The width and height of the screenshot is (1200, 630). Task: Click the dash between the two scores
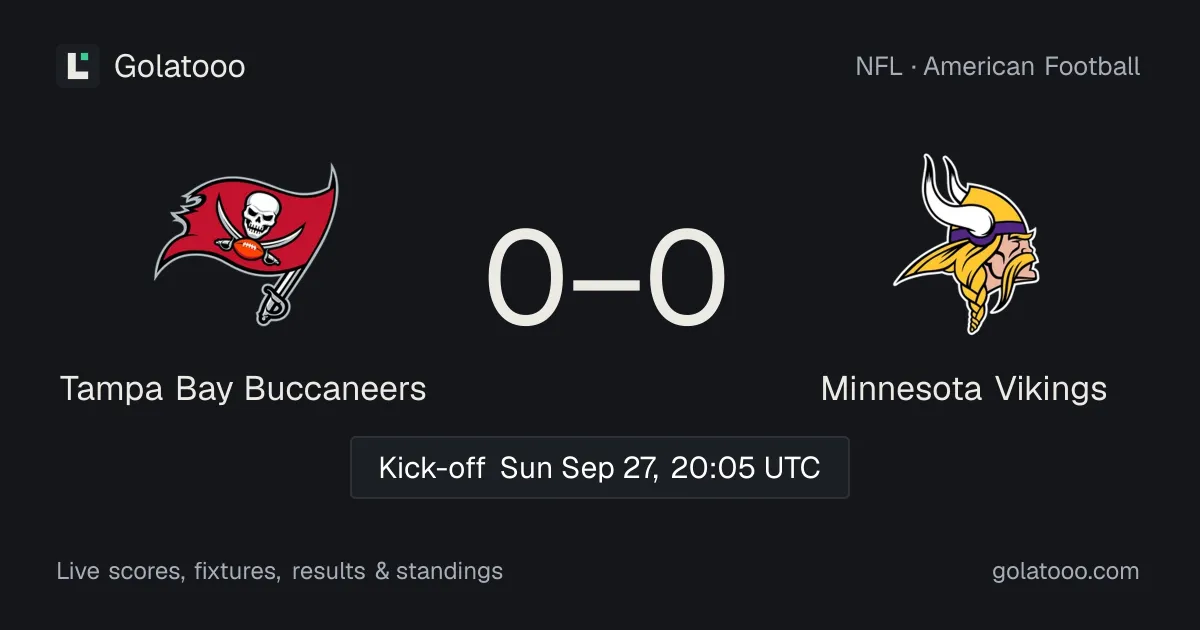tap(606, 281)
